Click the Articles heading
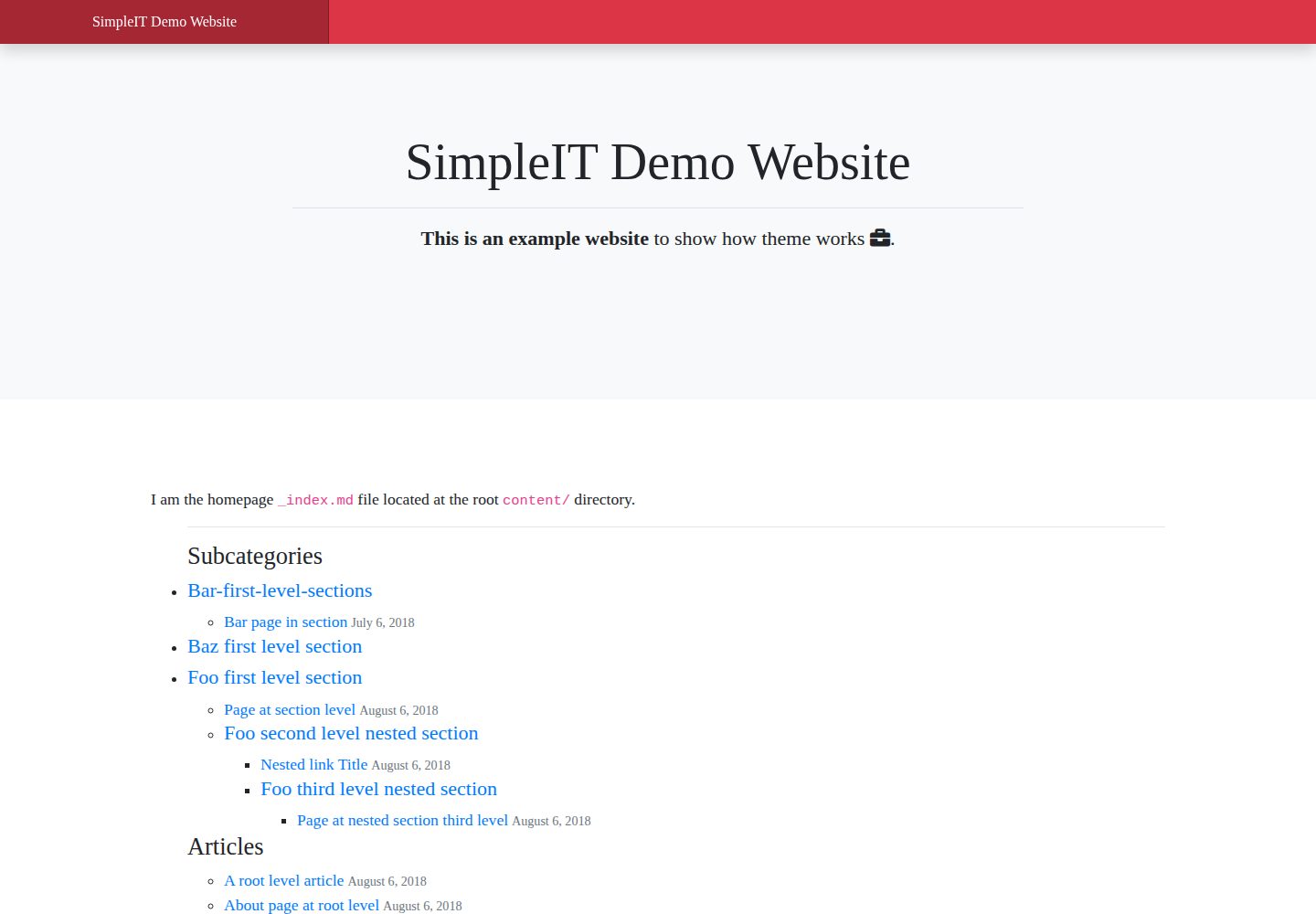 tap(226, 846)
